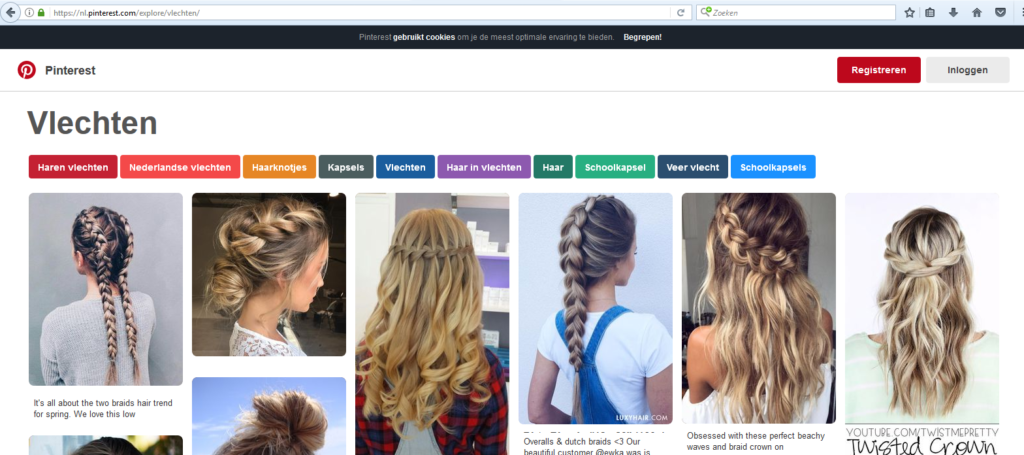Viewport: 1024px width, 455px height.
Task: Open the site information icon
Action: [x=29, y=12]
